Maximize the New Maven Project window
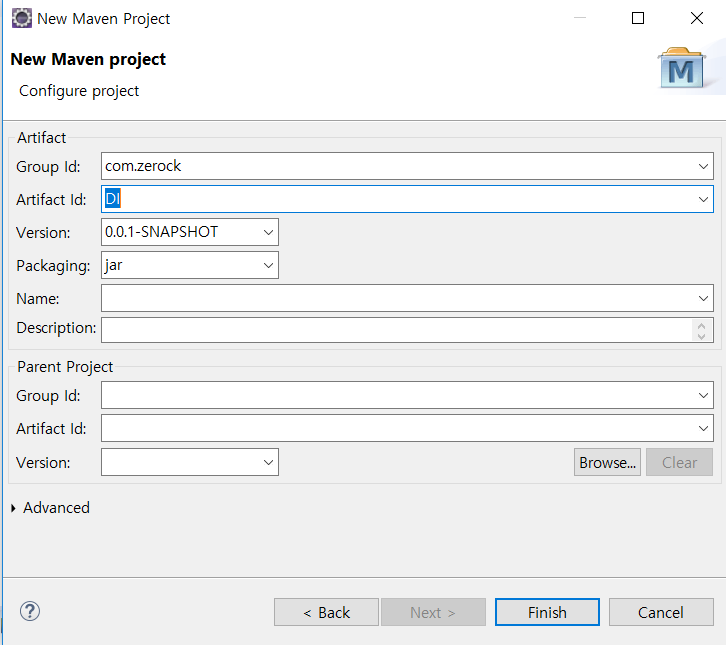This screenshot has width=726, height=645. [x=638, y=18]
